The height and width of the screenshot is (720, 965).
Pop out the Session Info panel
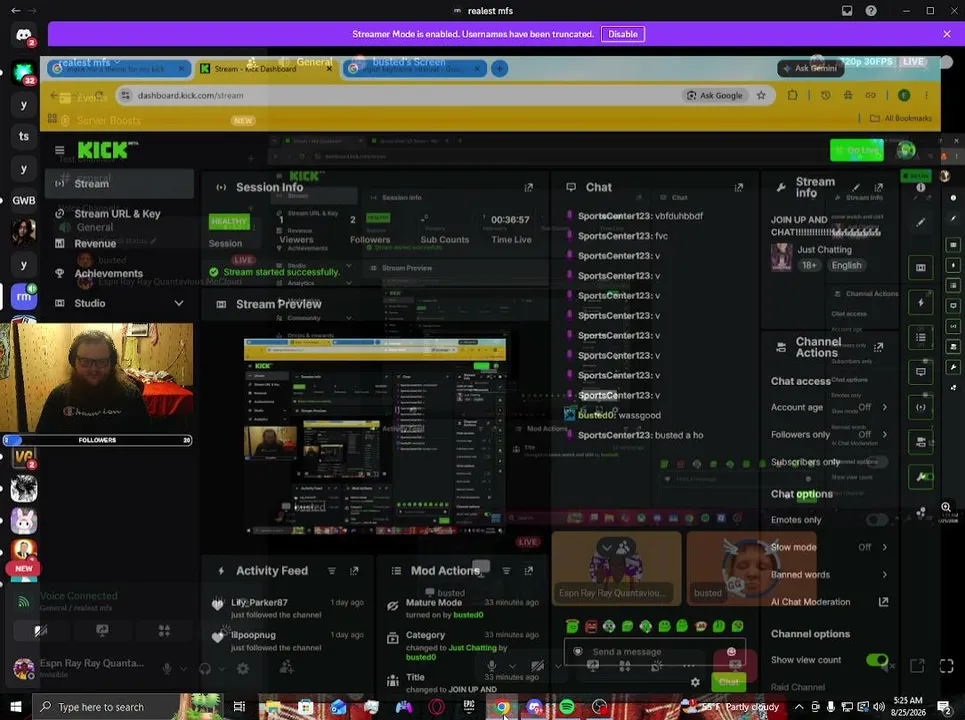click(528, 188)
